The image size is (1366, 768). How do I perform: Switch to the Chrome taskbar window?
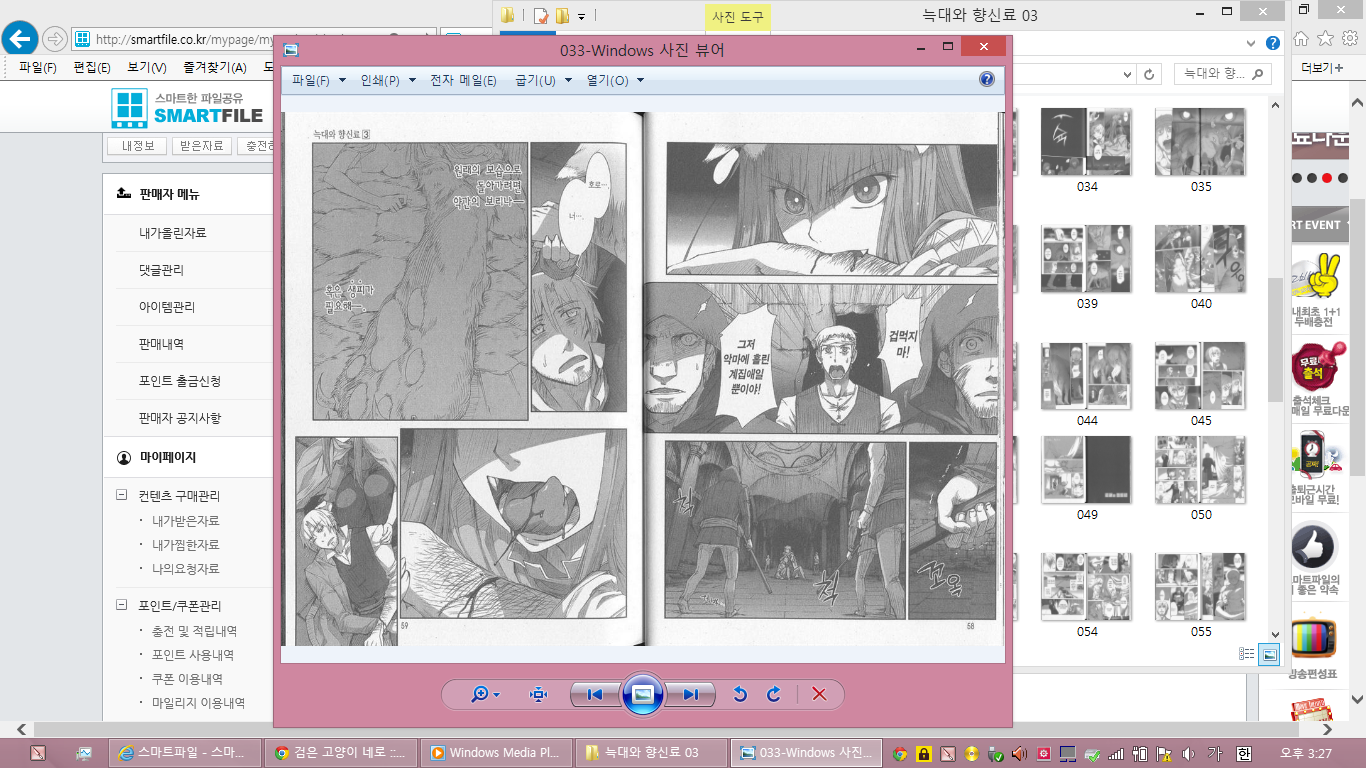[341, 753]
